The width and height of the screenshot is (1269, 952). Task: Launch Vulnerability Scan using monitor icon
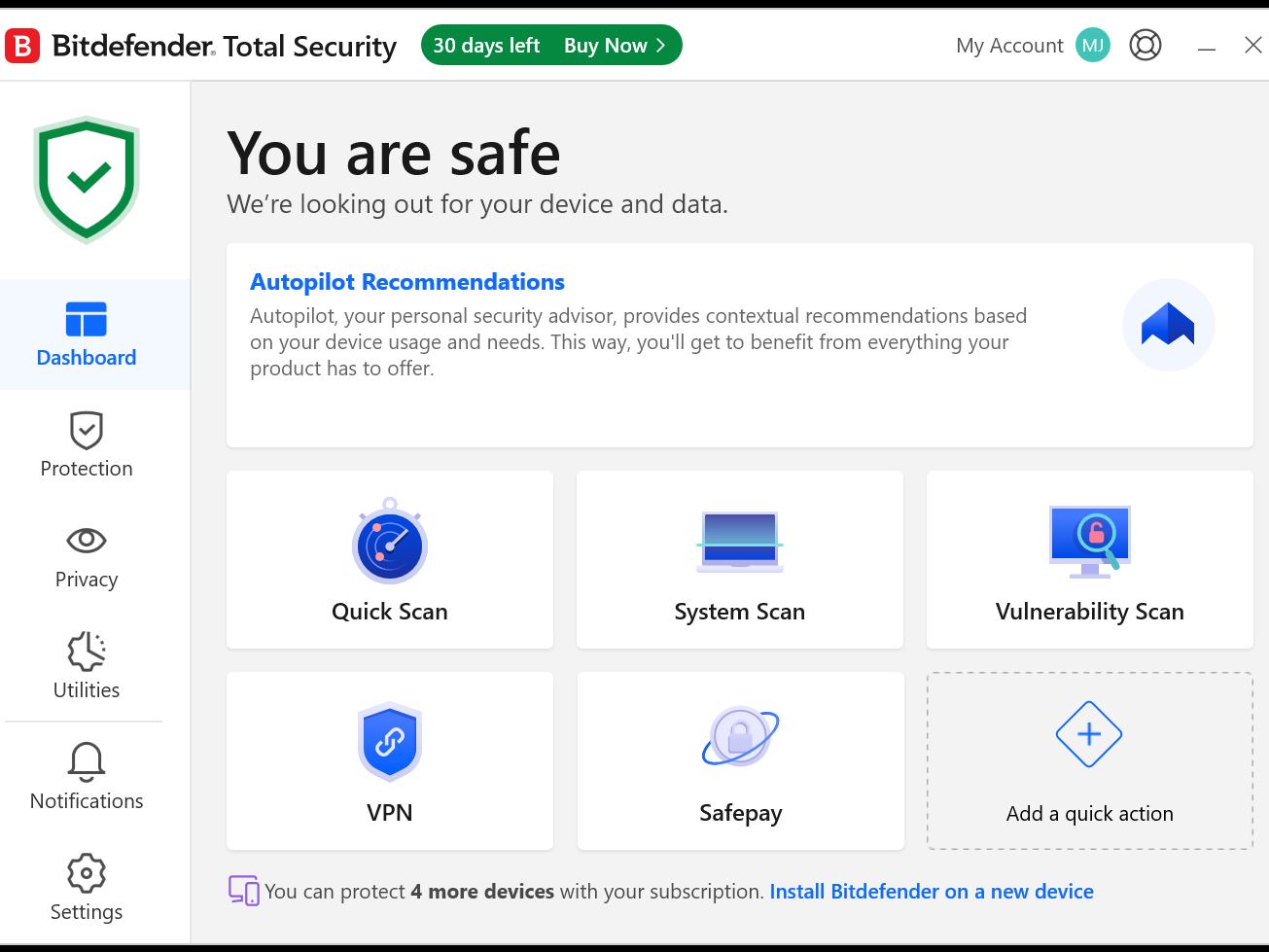(x=1089, y=540)
